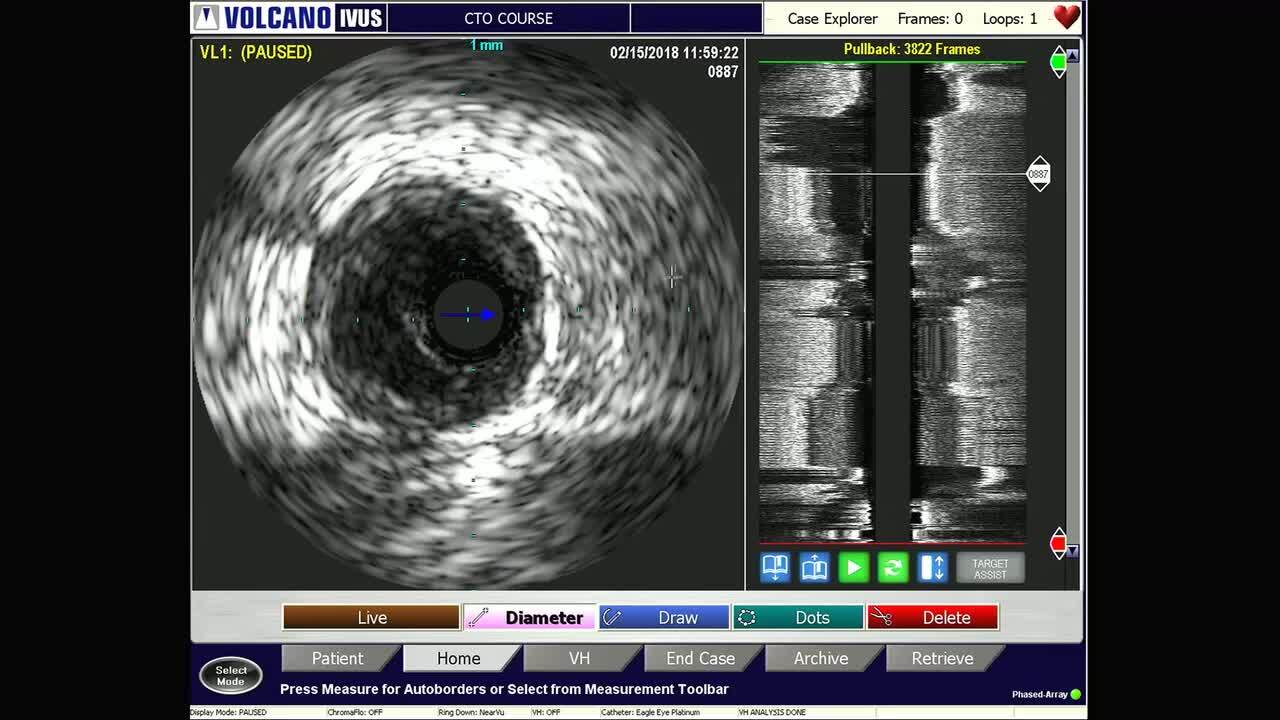Open the Archive tab
The image size is (1280, 720).
coord(821,658)
